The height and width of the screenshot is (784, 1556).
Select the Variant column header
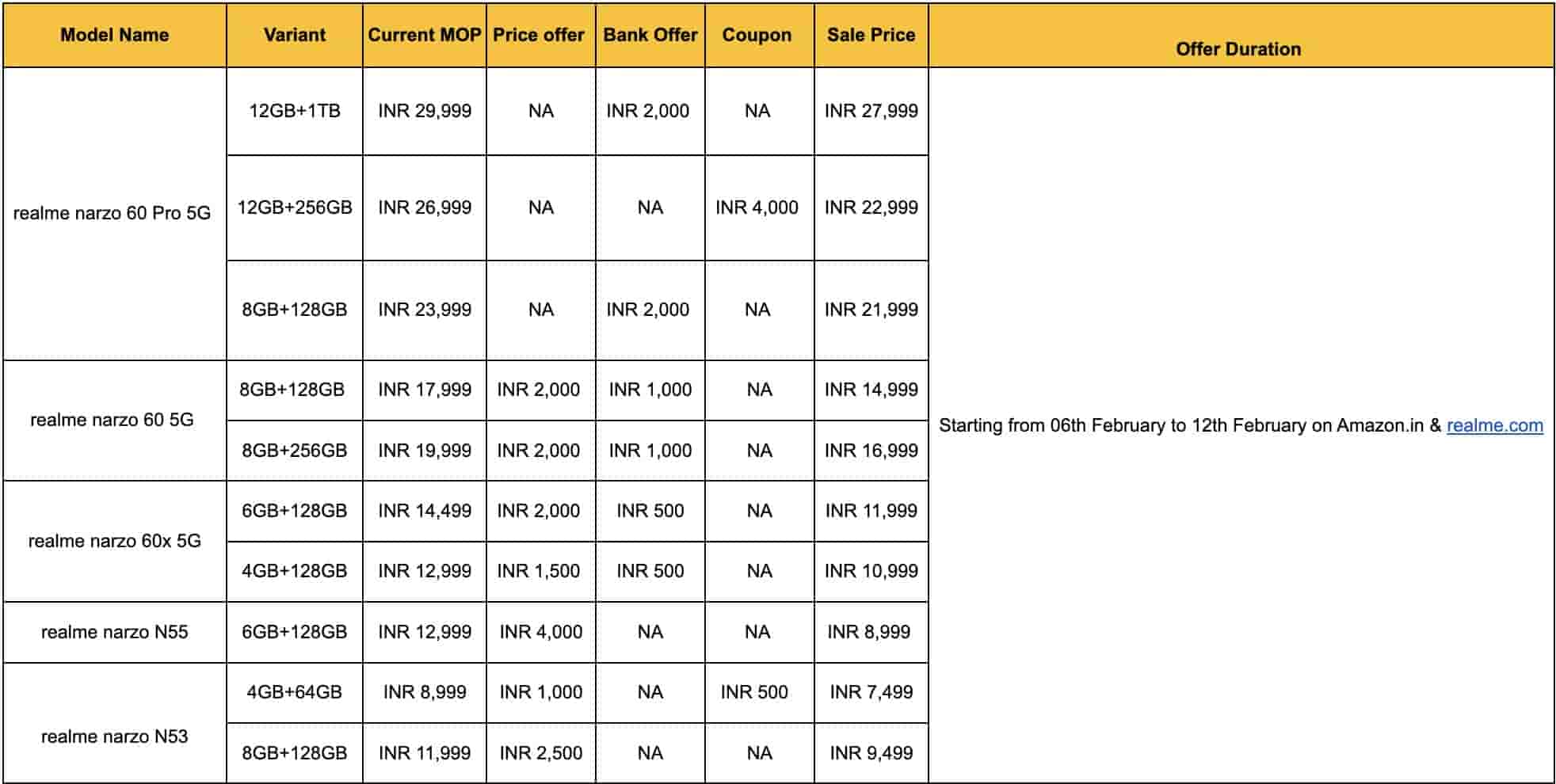pyautogui.click(x=295, y=35)
